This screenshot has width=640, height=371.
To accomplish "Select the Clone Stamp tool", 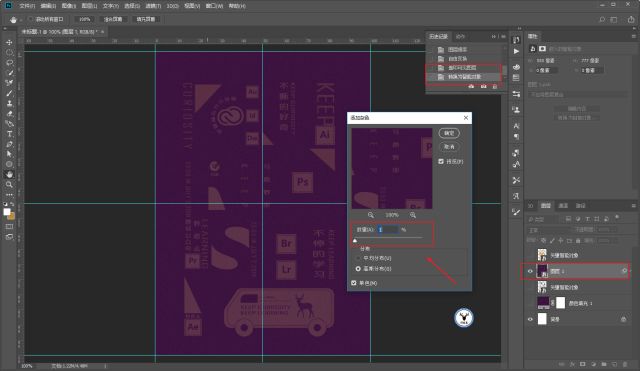I will click(x=9, y=104).
